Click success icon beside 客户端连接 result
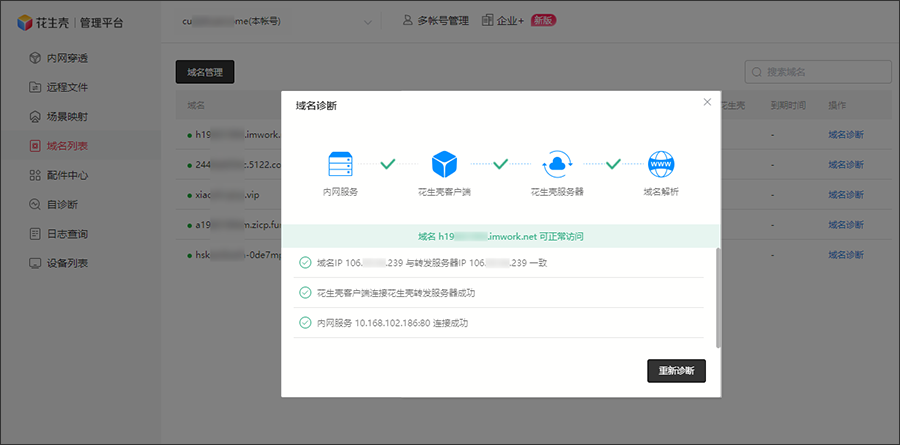900x445 pixels. [305, 293]
